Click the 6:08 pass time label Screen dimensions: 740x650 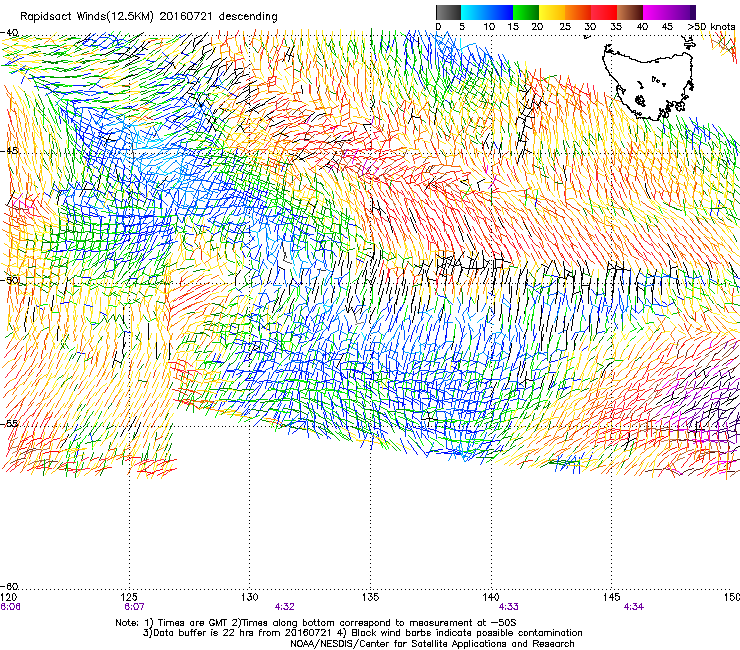[x=10, y=607]
